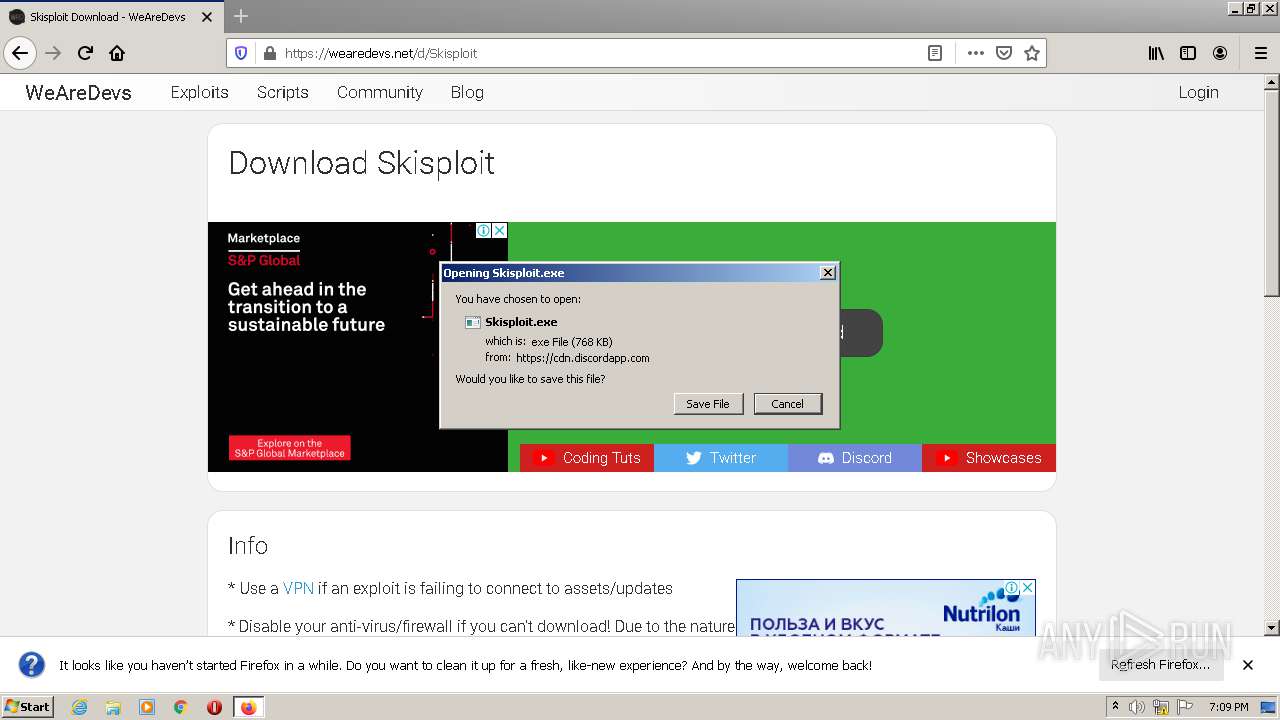Open the Discord link button
The width and height of the screenshot is (1280, 720).
[x=855, y=458]
